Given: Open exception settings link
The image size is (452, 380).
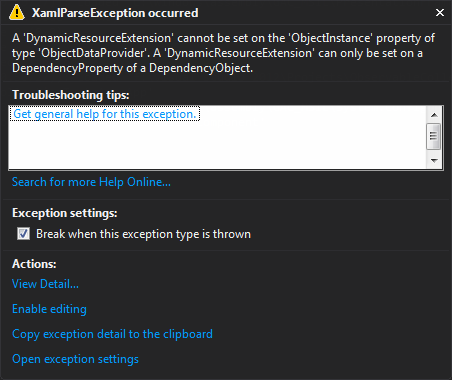Looking at the screenshot, I should 75,359.
